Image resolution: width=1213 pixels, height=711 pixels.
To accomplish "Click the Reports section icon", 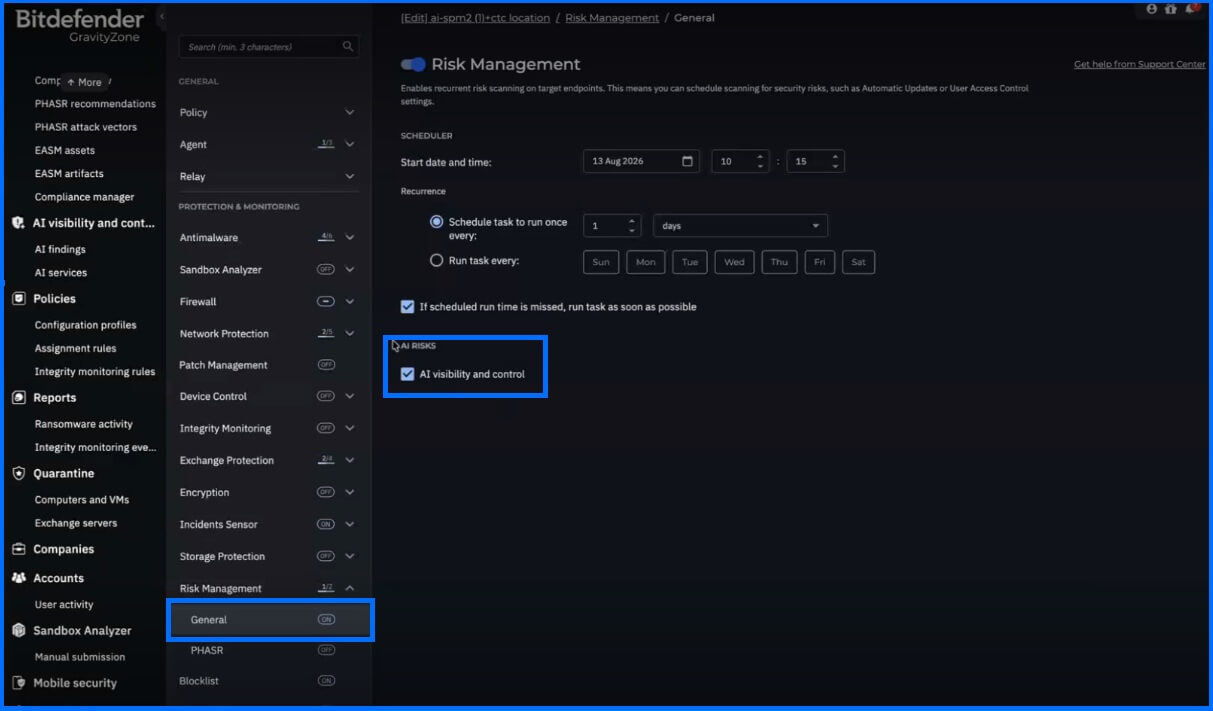I will (x=18, y=397).
